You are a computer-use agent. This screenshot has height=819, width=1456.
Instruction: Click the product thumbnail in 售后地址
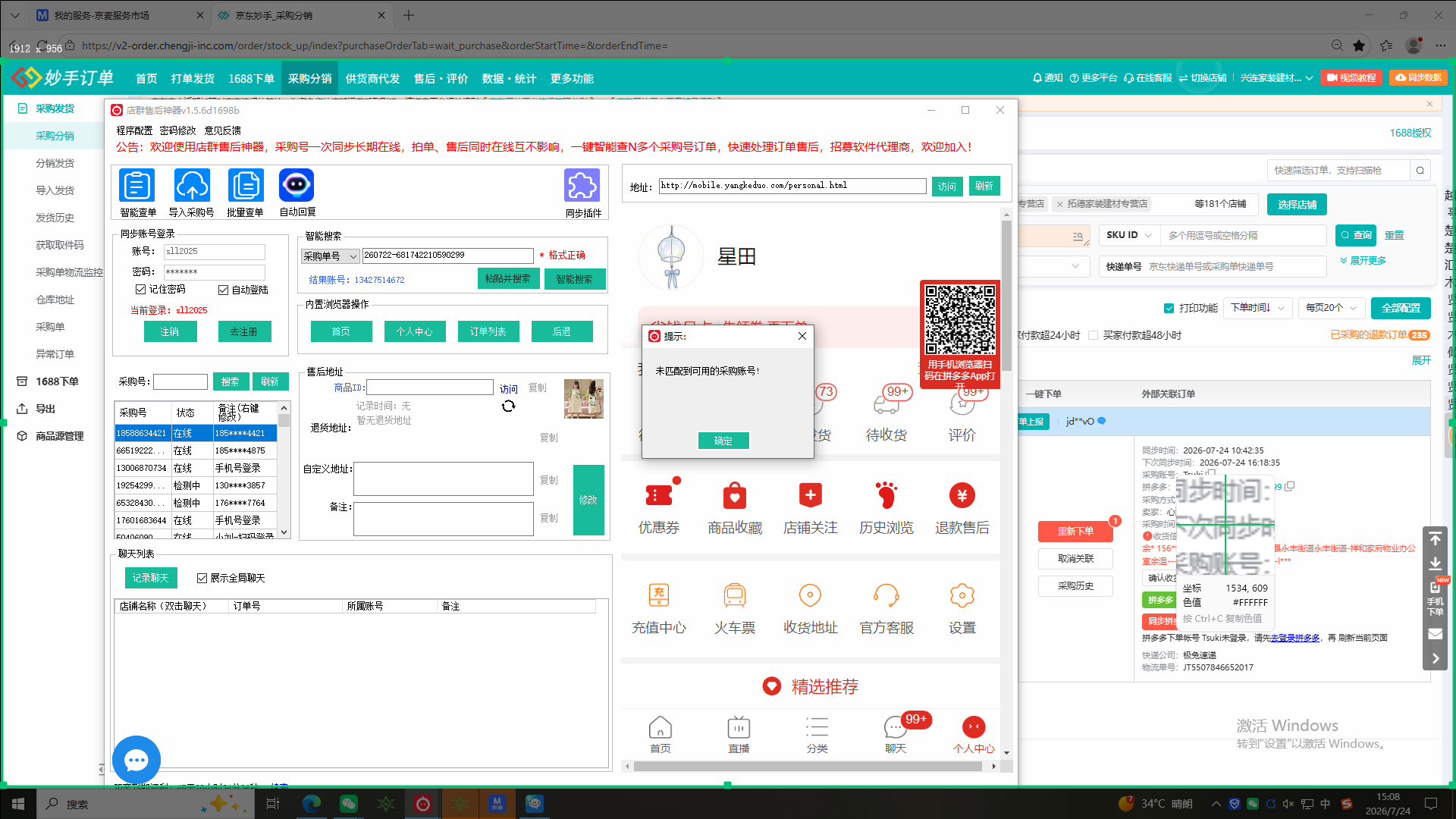tap(583, 399)
